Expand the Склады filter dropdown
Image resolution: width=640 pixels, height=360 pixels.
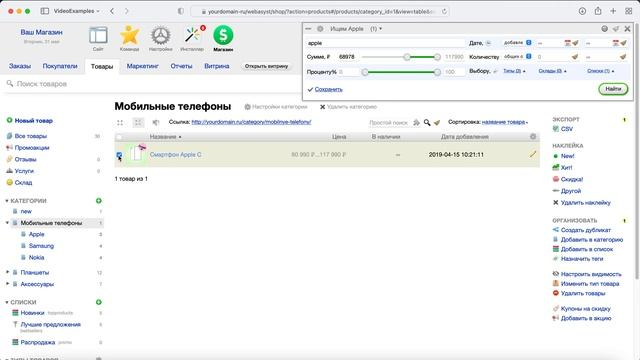pos(552,71)
